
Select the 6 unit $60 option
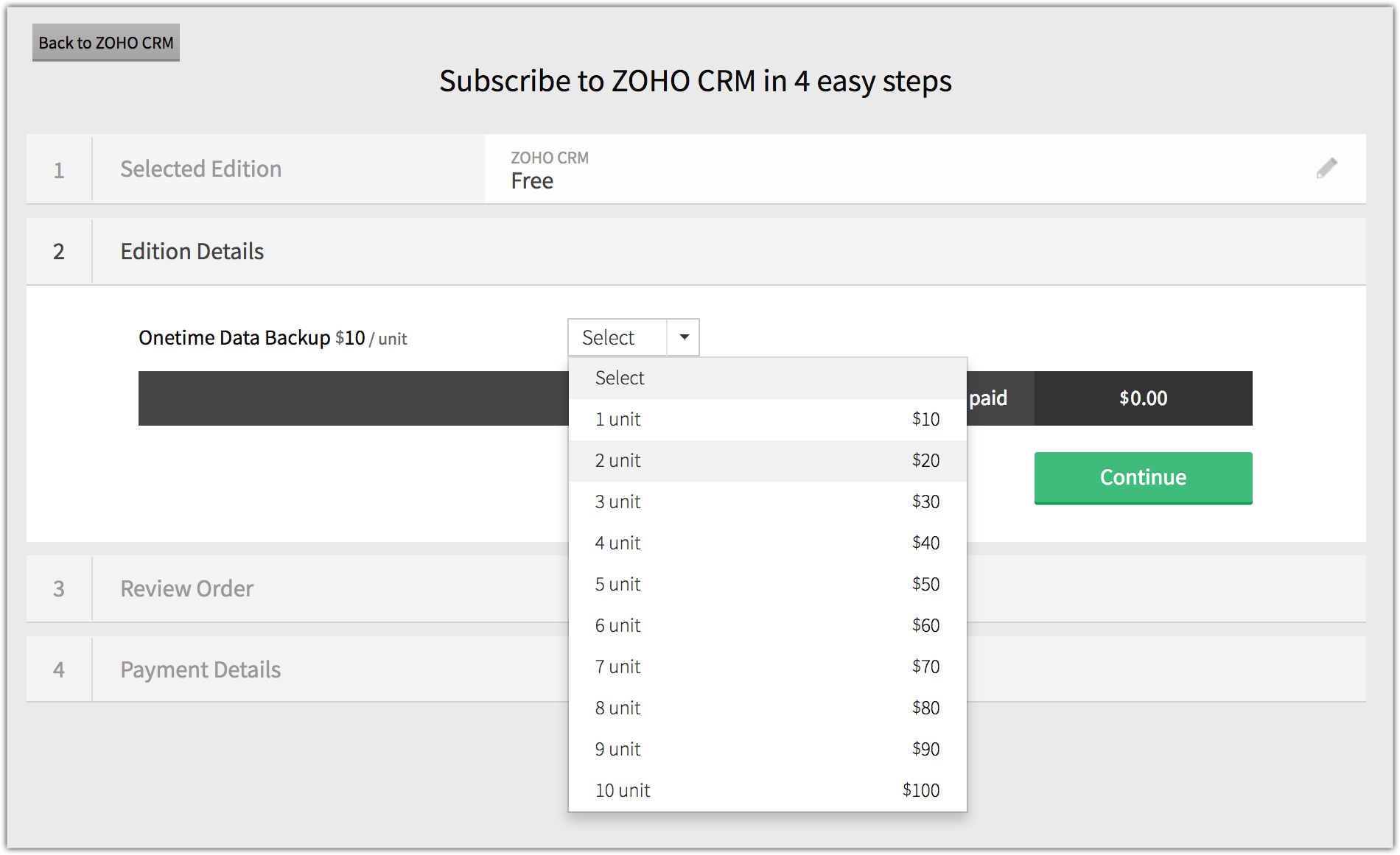click(768, 626)
